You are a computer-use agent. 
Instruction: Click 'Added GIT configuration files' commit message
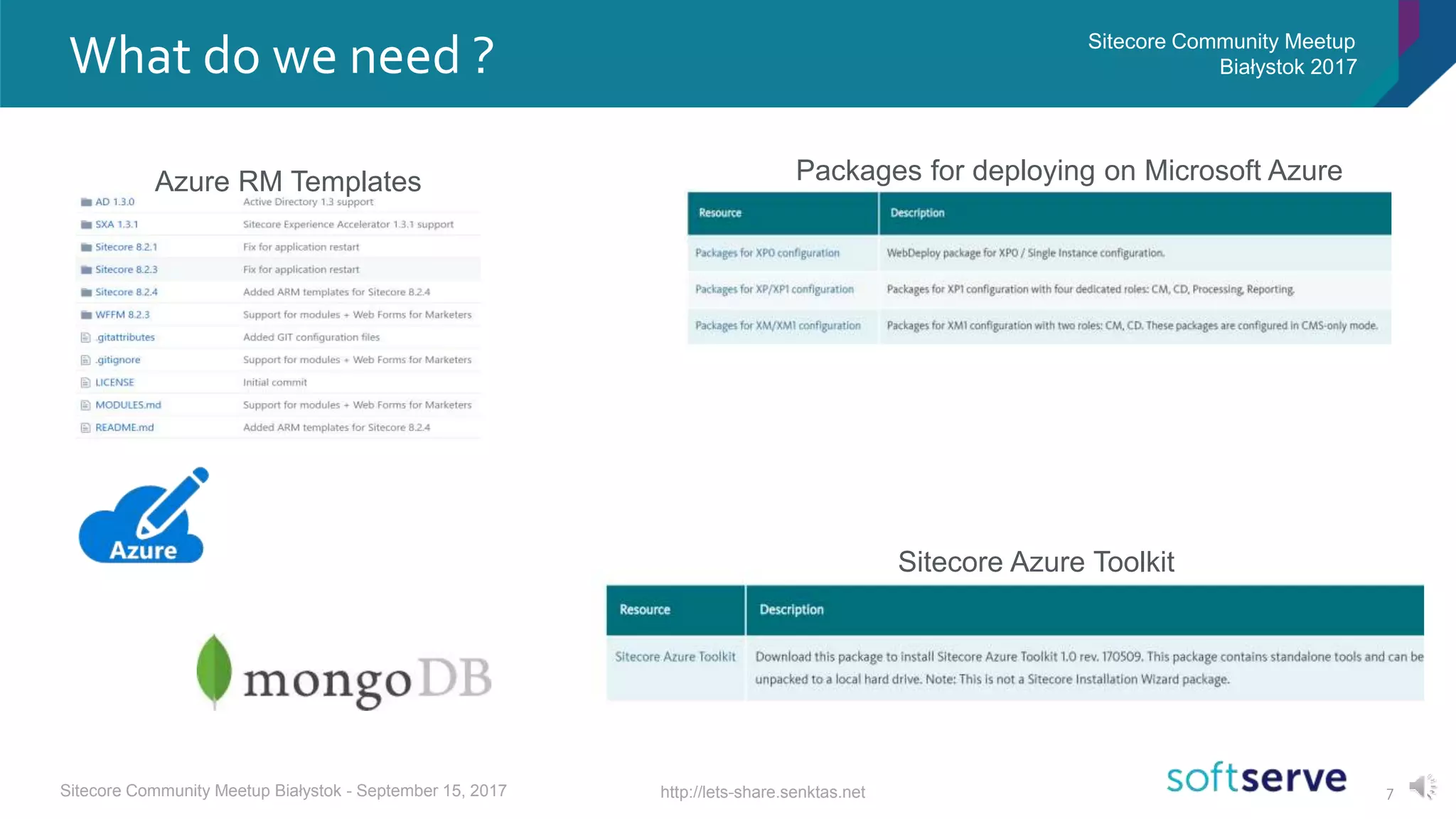point(311,338)
